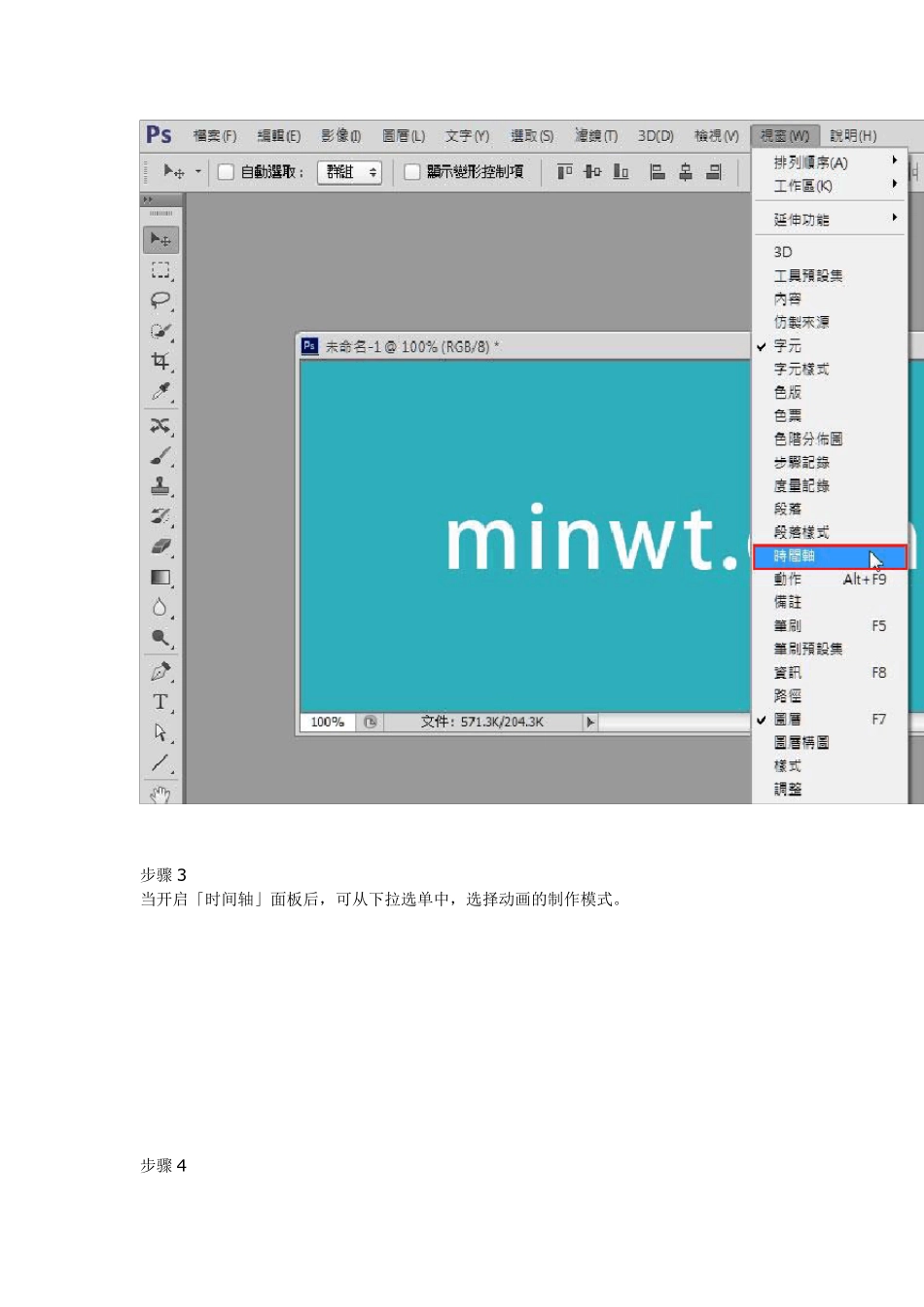Open the 文字(Y) menu
Screen dimensions: 924x1307
click(x=467, y=136)
